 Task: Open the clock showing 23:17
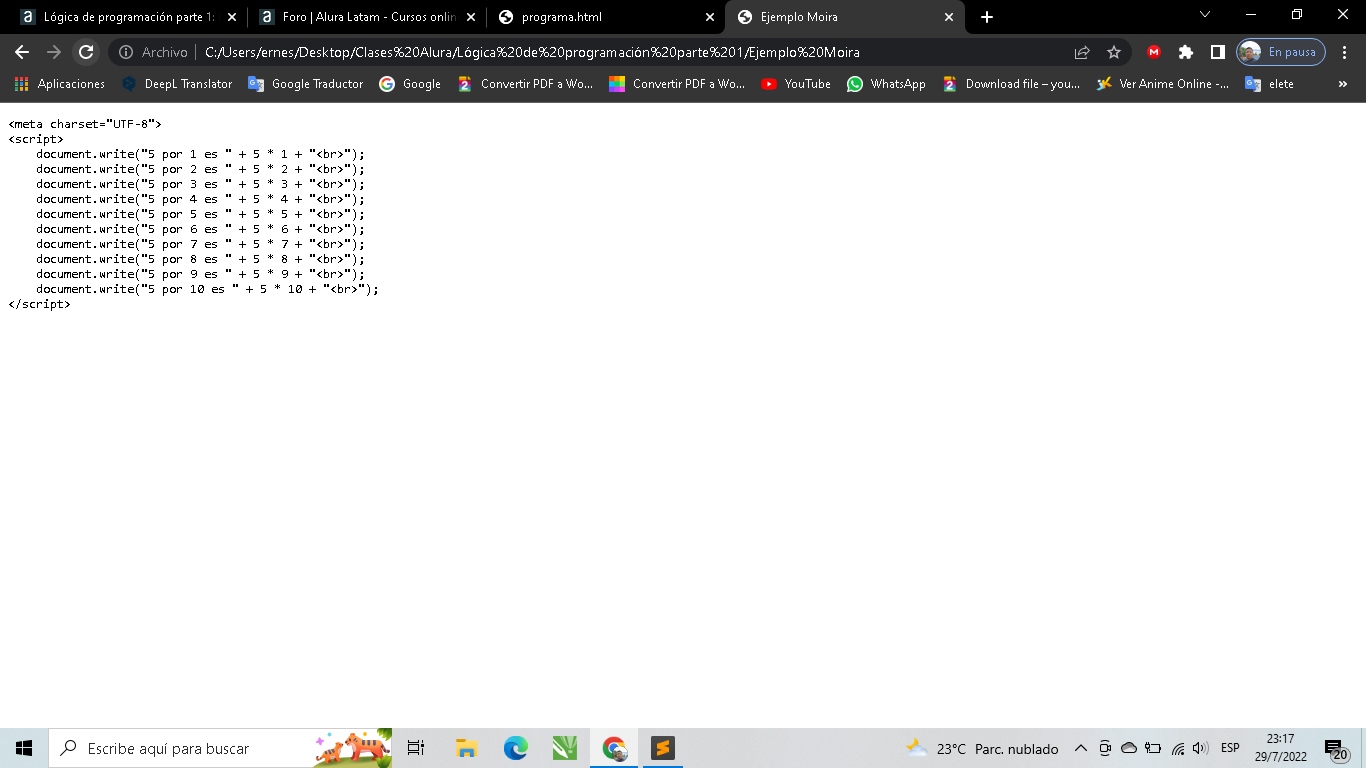pyautogui.click(x=1280, y=748)
